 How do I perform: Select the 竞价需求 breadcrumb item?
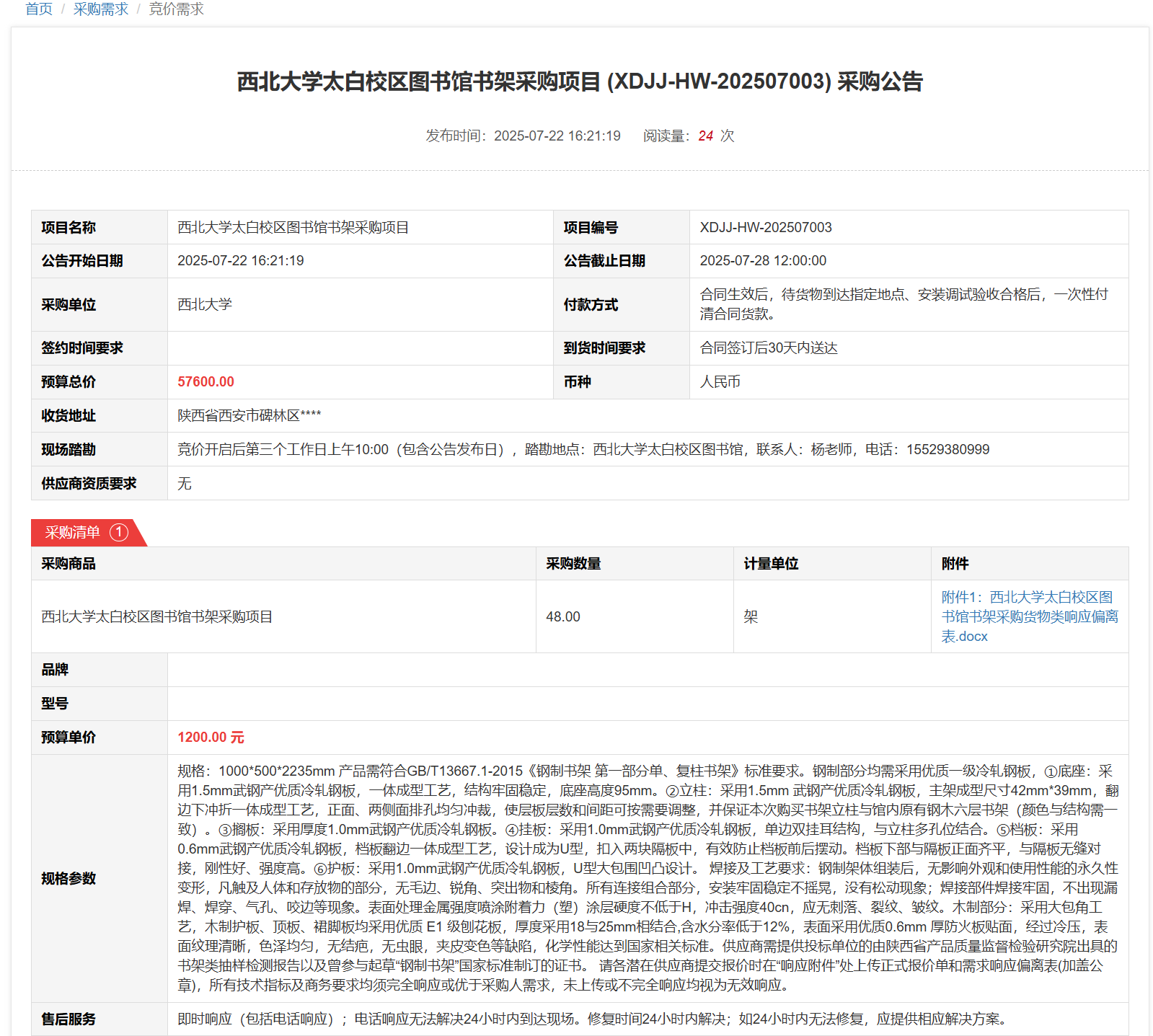click(176, 9)
